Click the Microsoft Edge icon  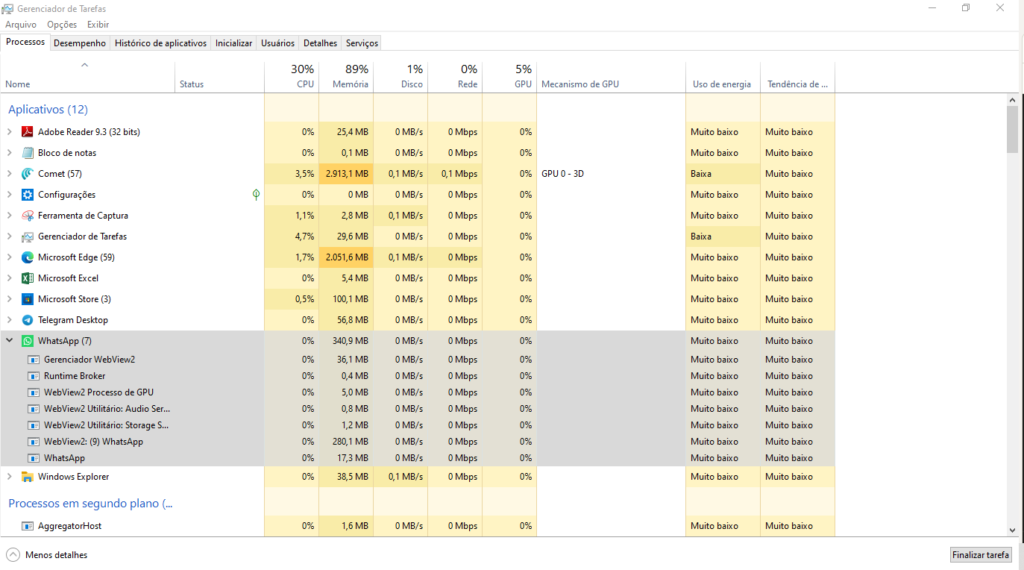tap(27, 257)
